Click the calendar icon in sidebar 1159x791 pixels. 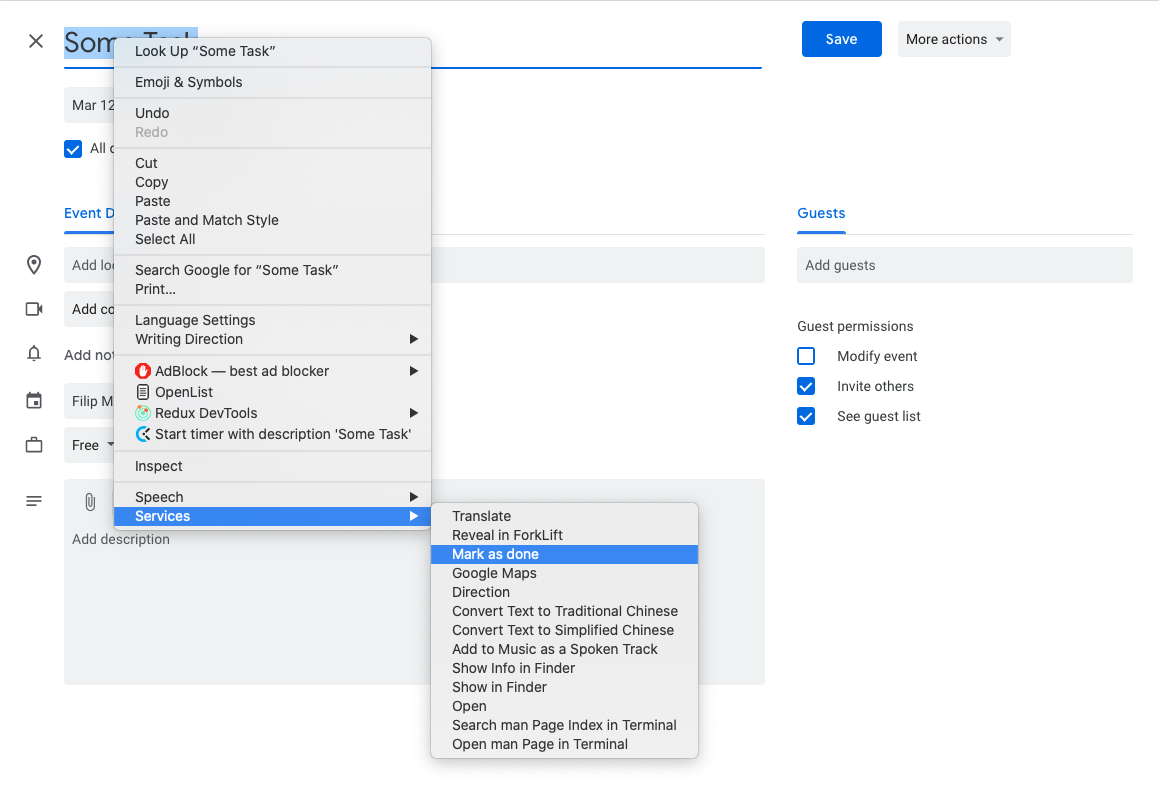point(34,401)
